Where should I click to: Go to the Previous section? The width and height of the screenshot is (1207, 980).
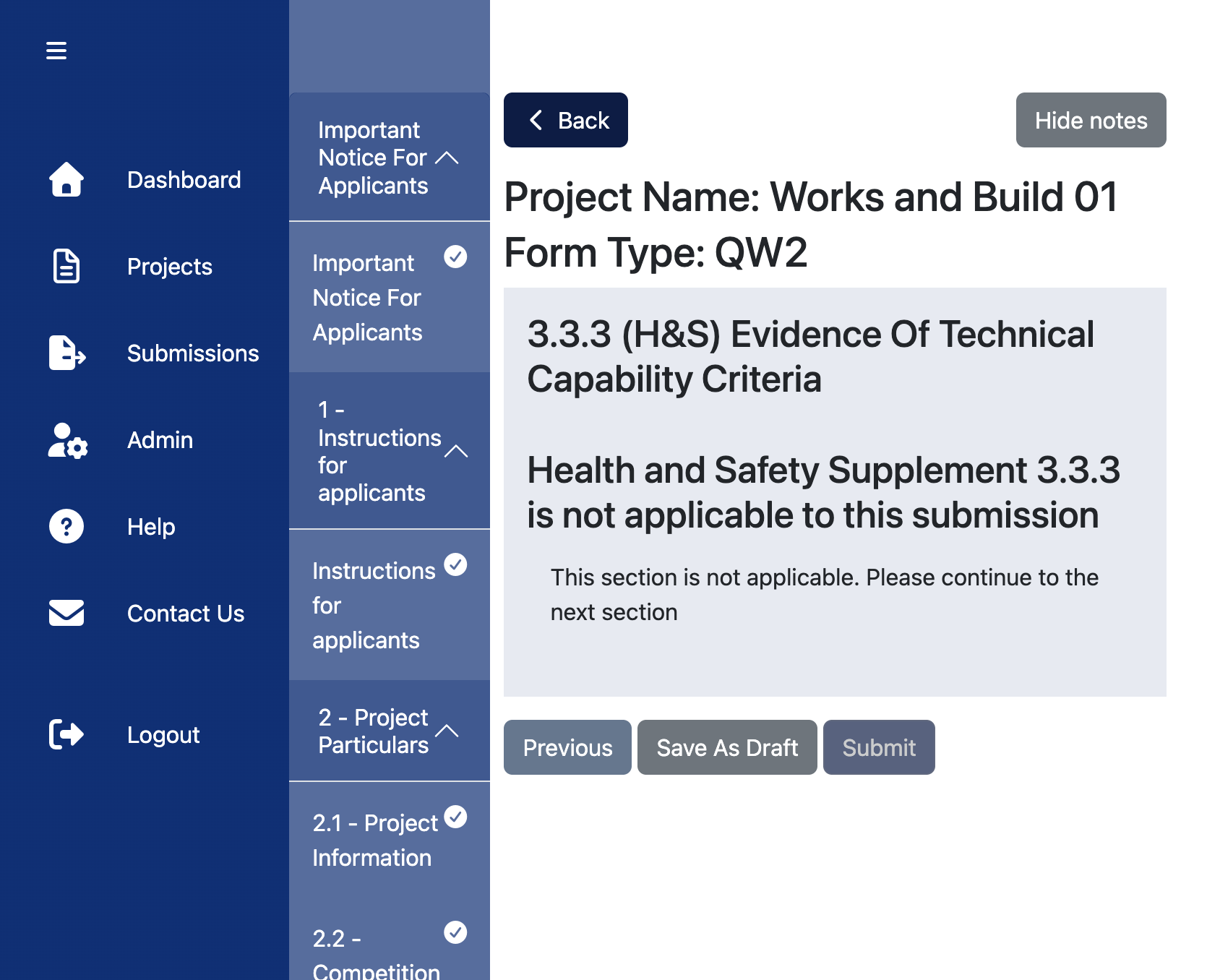[x=567, y=747]
